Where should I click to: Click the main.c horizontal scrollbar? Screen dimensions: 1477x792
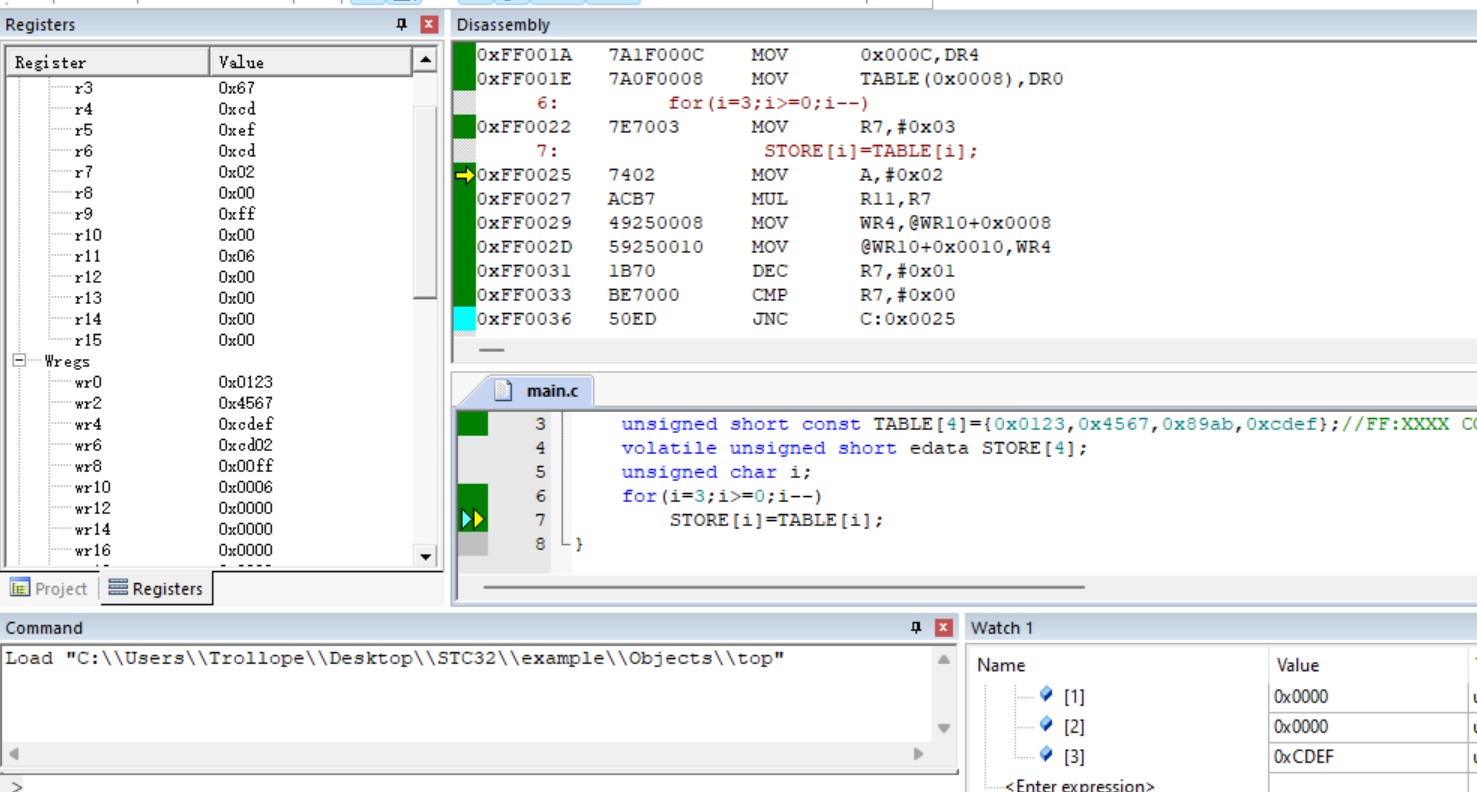(x=783, y=587)
